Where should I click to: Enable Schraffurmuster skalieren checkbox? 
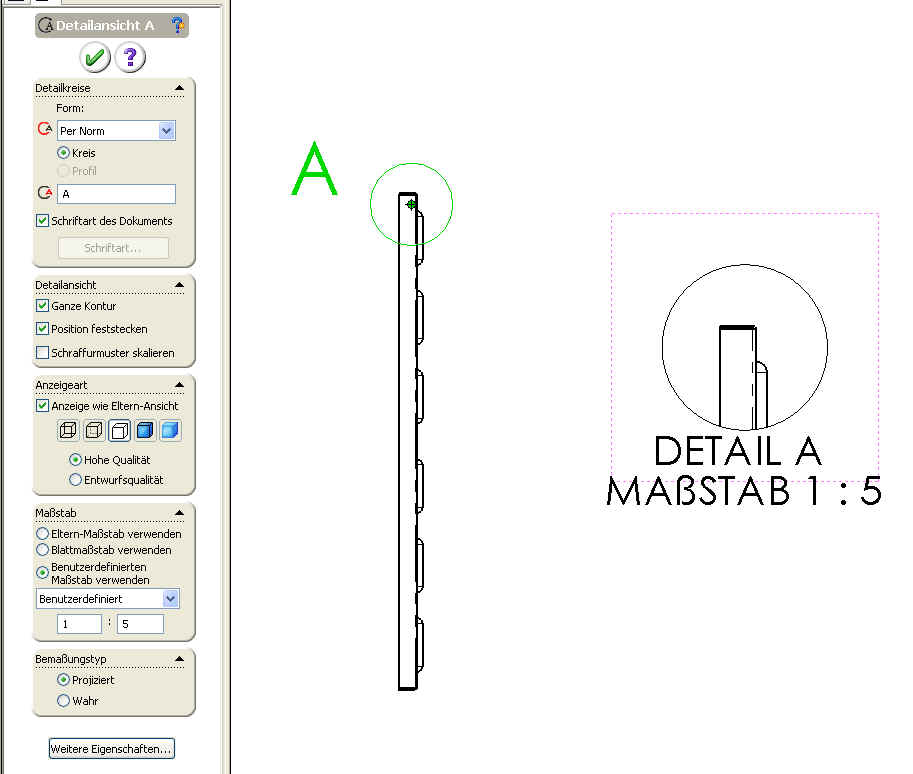(43, 353)
